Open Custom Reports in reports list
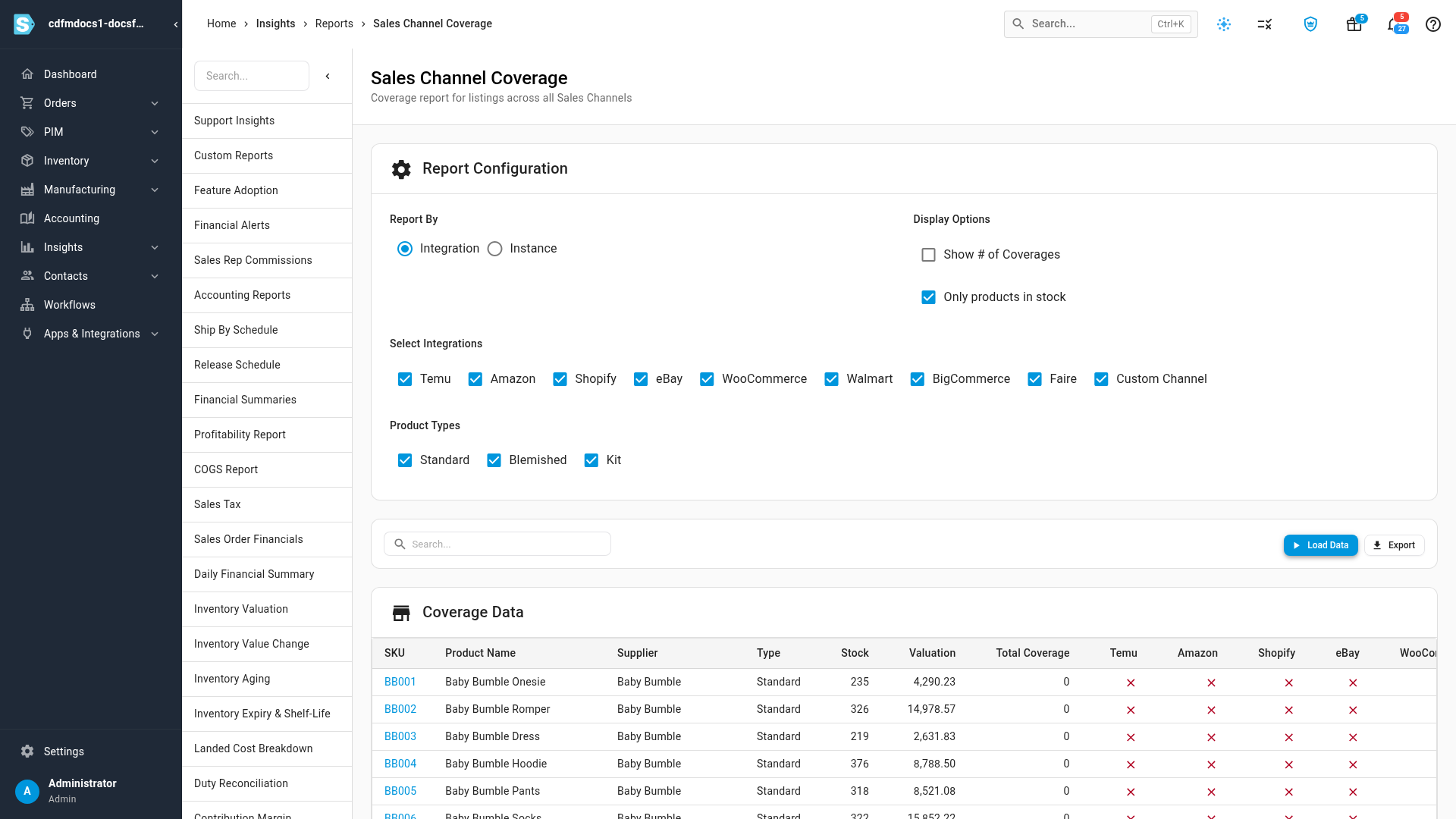This screenshot has height=819, width=1456. pos(267,155)
